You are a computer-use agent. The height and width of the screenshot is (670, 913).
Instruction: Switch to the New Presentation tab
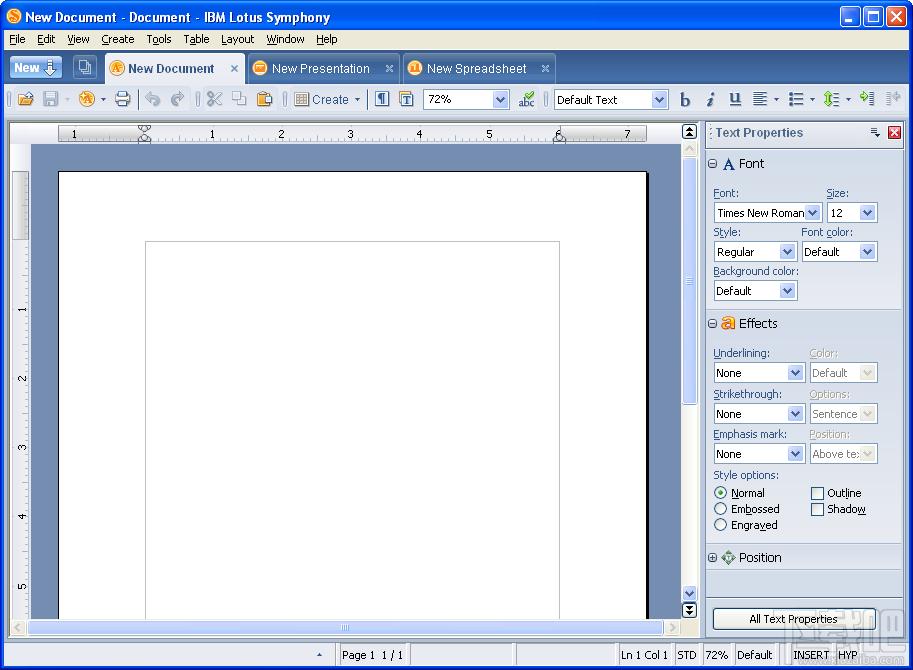point(320,69)
